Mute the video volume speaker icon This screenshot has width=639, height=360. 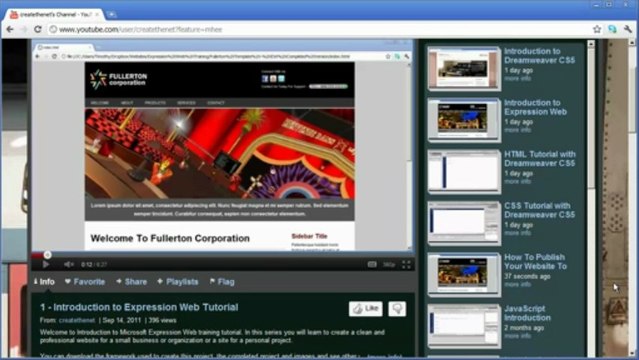pyautogui.click(x=69, y=264)
